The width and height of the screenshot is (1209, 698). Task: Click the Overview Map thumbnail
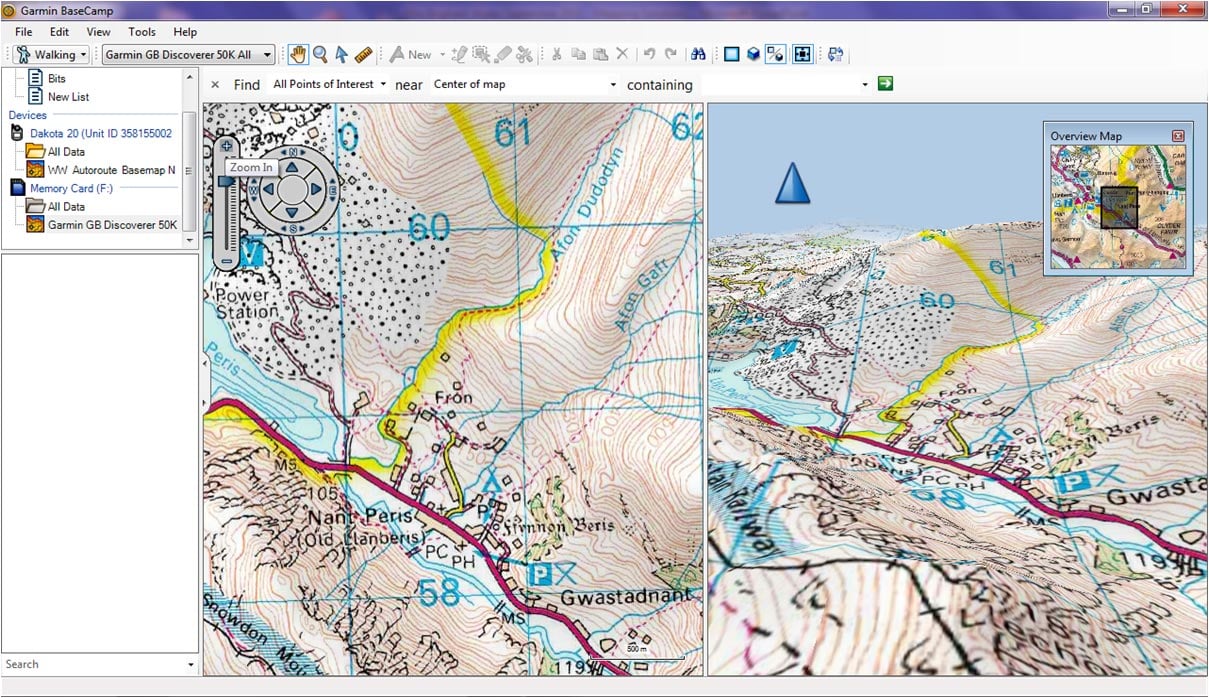click(1118, 207)
